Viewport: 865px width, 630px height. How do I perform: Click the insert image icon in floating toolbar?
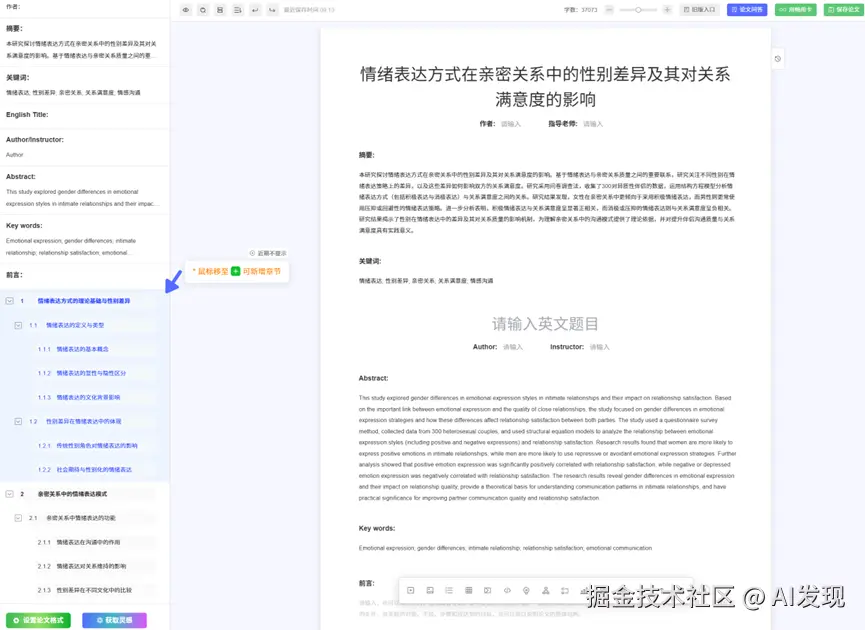click(430, 590)
